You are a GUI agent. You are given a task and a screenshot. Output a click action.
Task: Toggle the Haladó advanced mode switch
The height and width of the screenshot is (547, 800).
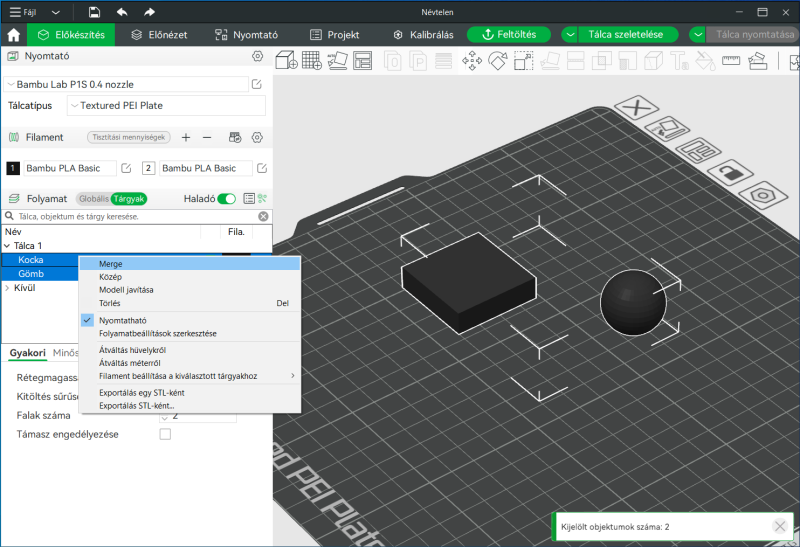click(x=227, y=198)
